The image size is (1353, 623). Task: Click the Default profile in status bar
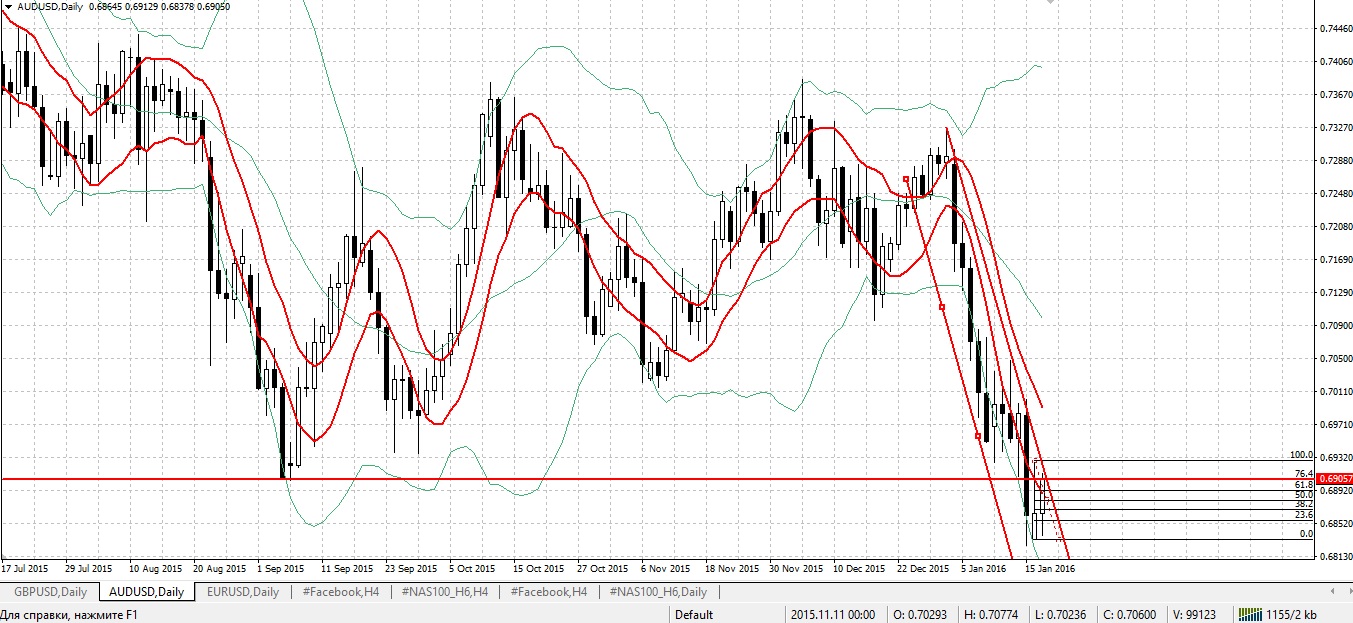[x=694, y=614]
